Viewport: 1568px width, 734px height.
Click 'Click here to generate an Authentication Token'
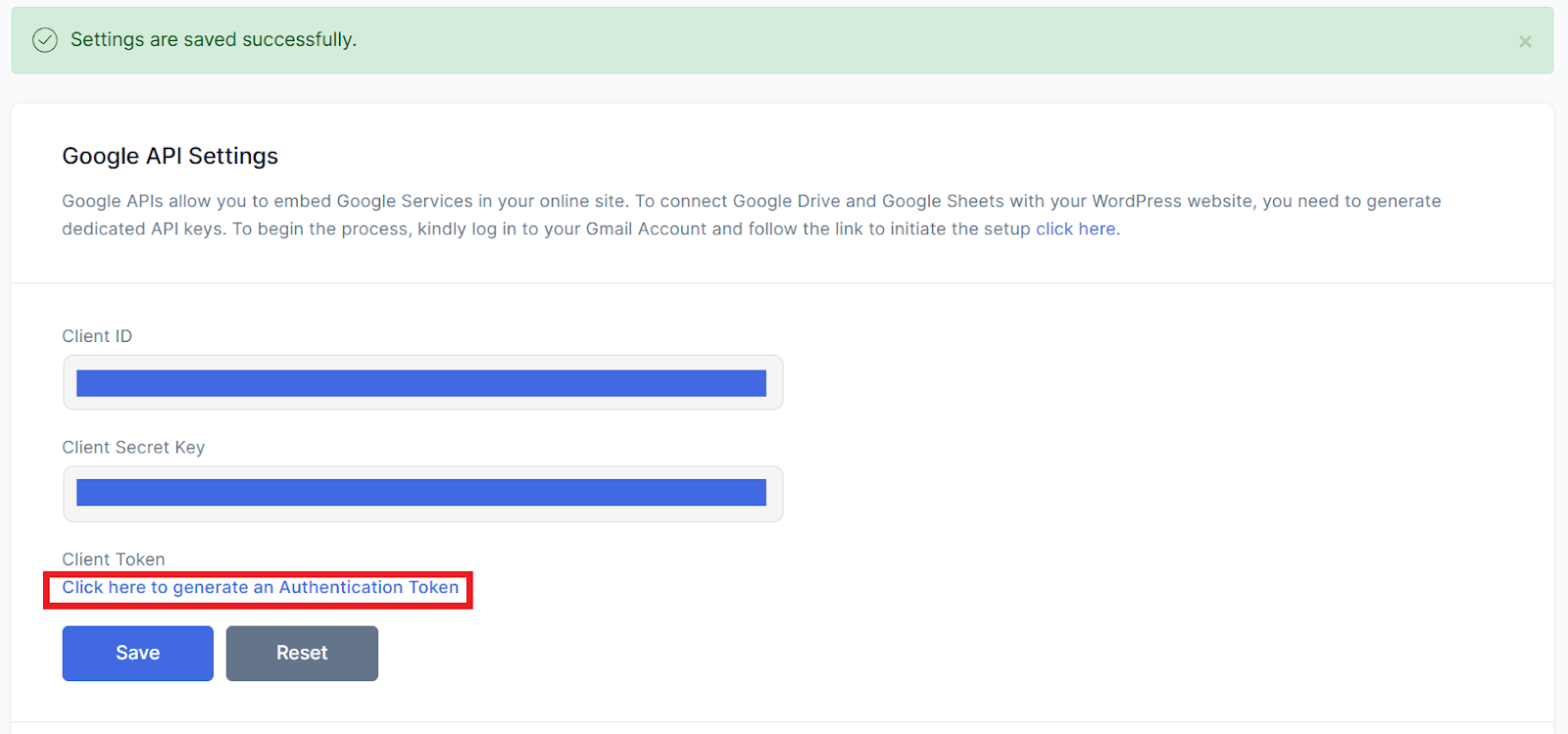coord(258,588)
